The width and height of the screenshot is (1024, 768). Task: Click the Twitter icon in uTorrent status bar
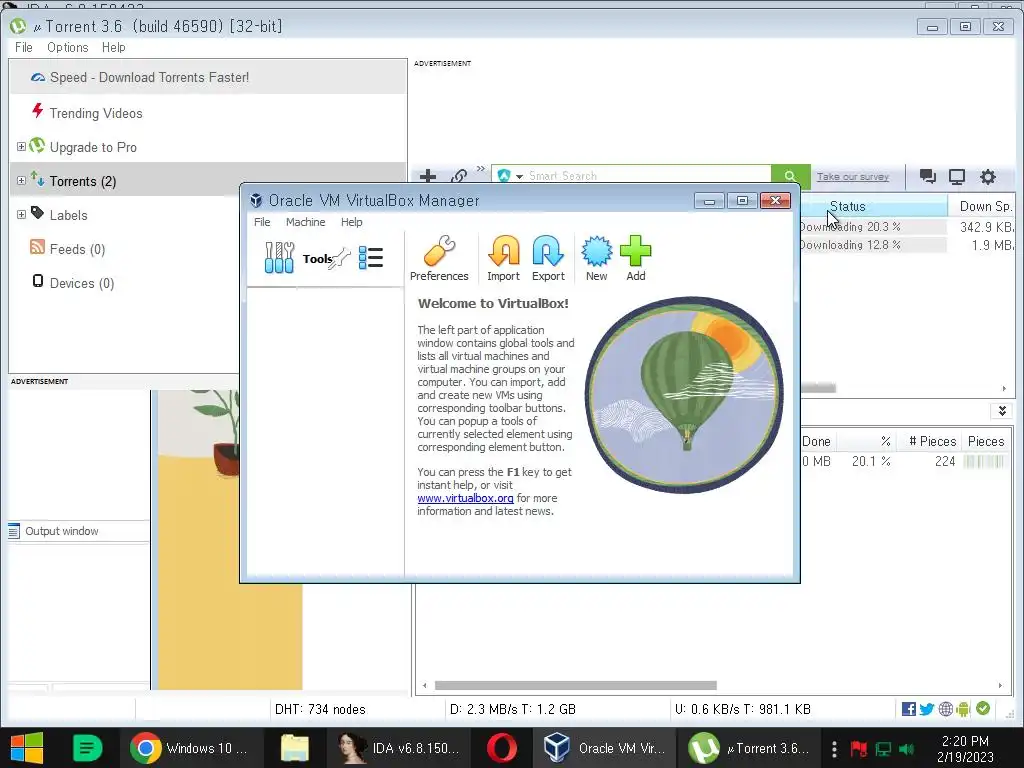tap(927, 709)
